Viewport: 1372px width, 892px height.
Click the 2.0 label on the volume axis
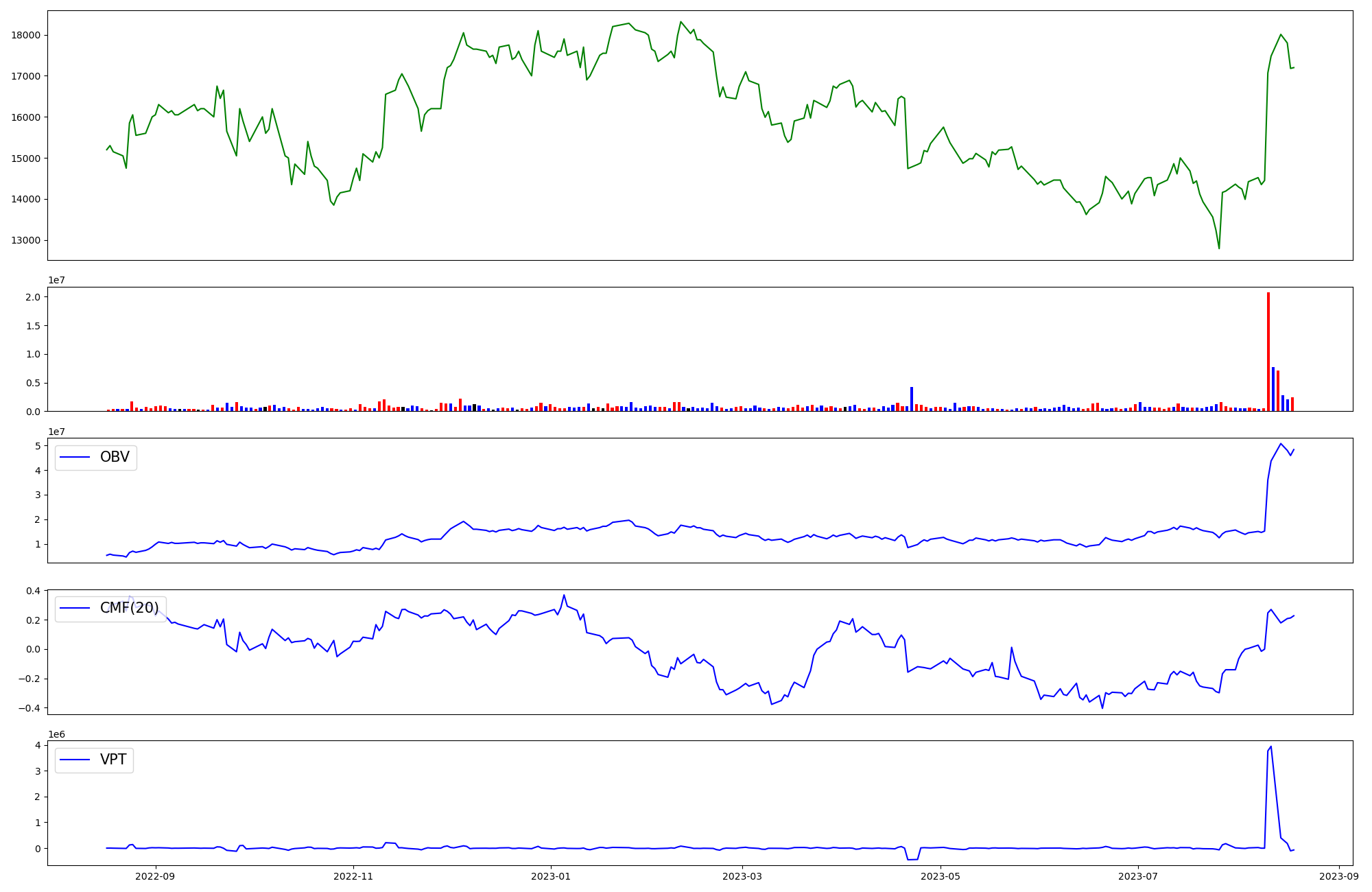tap(33, 297)
